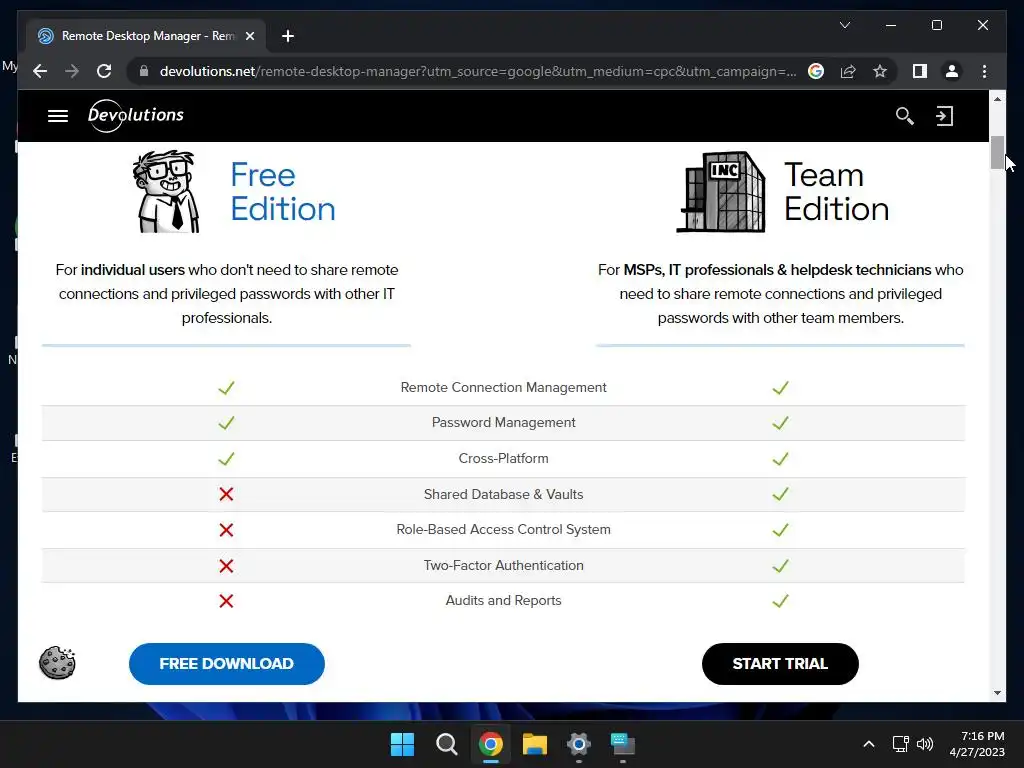
Task: Go back to the previous page
Action: (40, 71)
